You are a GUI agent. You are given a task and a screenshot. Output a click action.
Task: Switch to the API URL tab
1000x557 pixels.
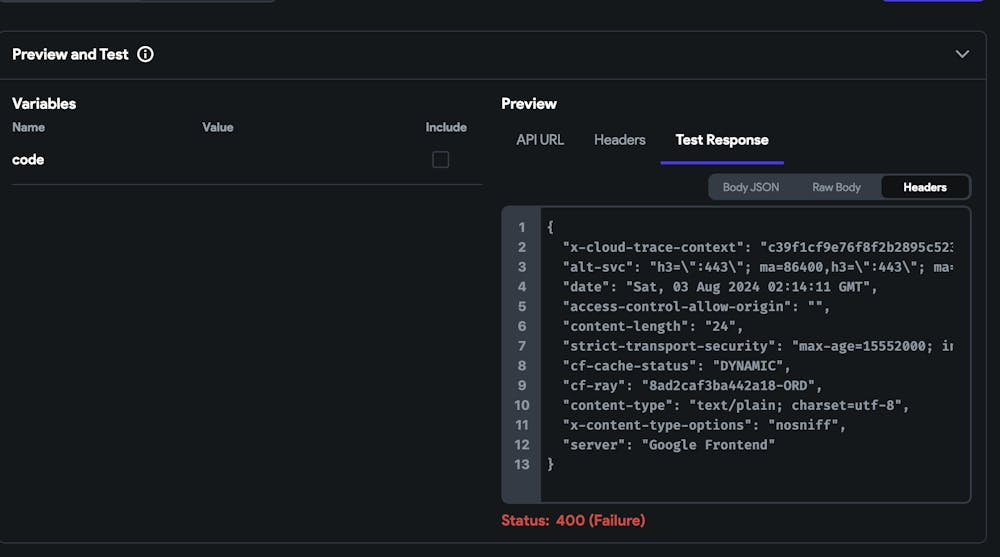[540, 140]
